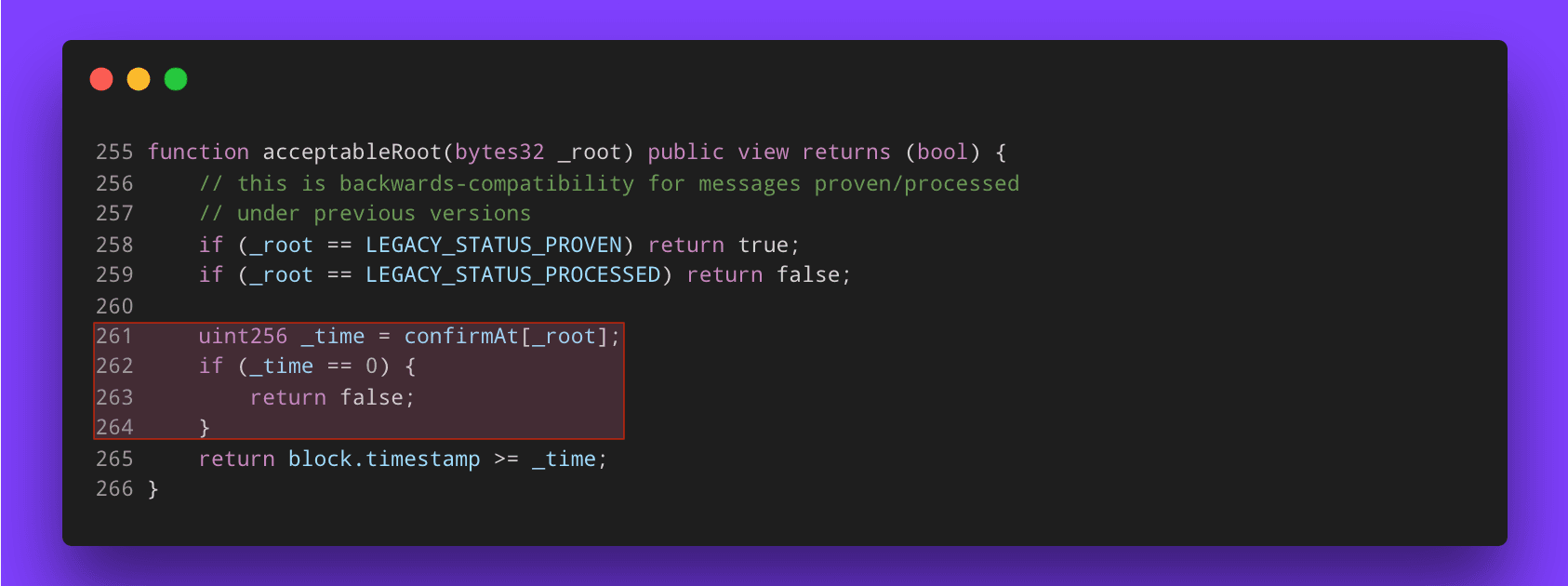This screenshot has height=586, width=1568.
Task: Click line number 261 in the highlighted block
Action: [x=114, y=336]
